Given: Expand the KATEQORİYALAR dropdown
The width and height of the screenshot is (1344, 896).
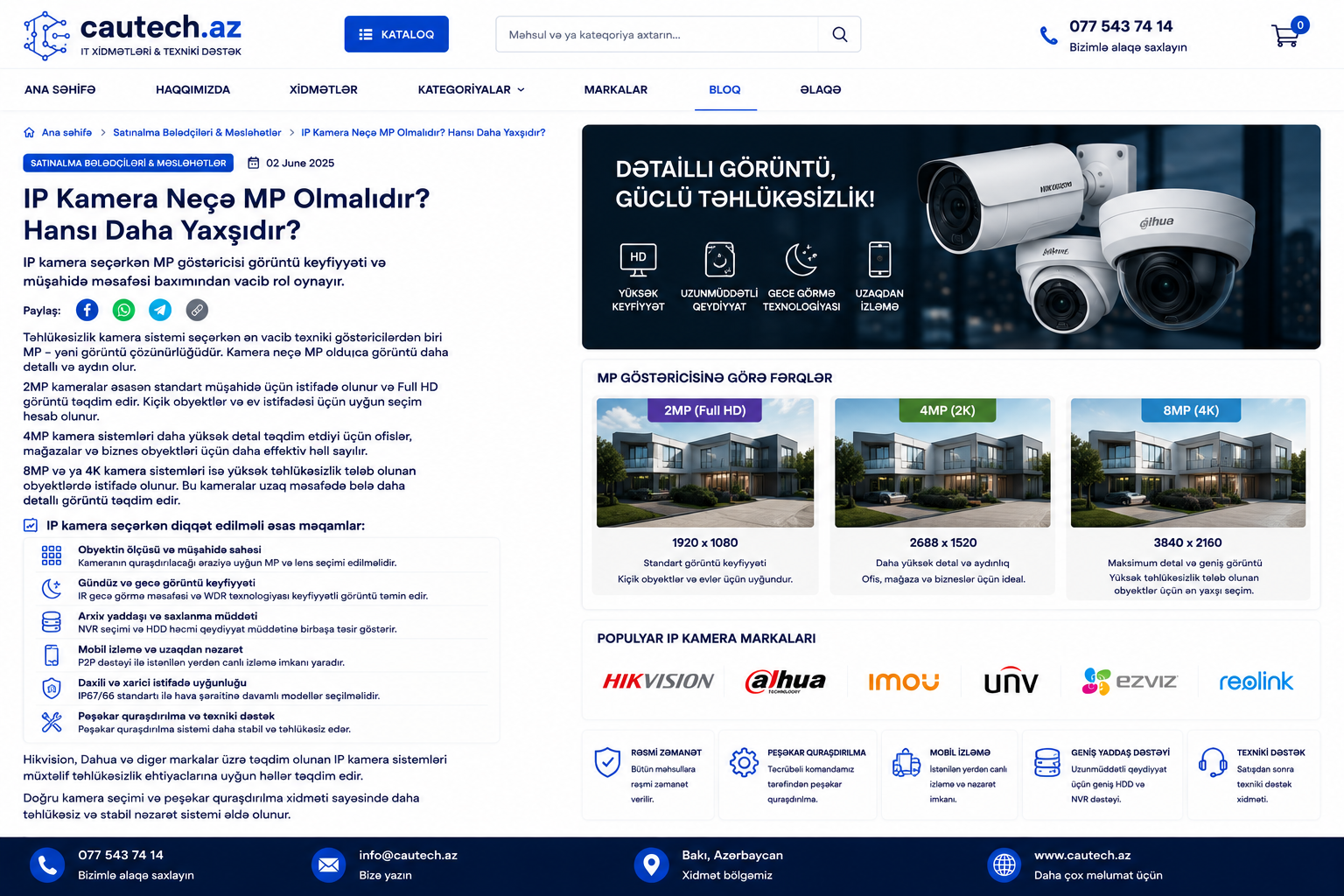Looking at the screenshot, I should tap(471, 89).
